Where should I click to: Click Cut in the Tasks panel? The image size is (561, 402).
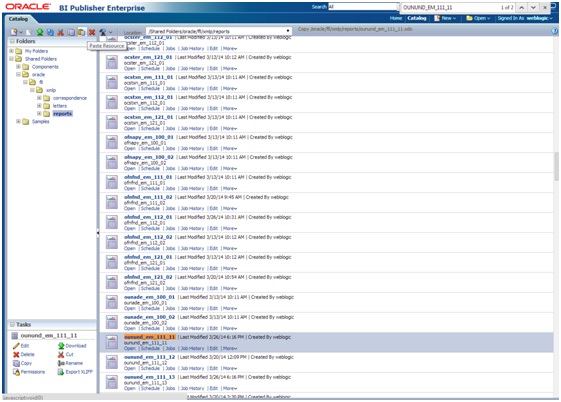click(69, 354)
